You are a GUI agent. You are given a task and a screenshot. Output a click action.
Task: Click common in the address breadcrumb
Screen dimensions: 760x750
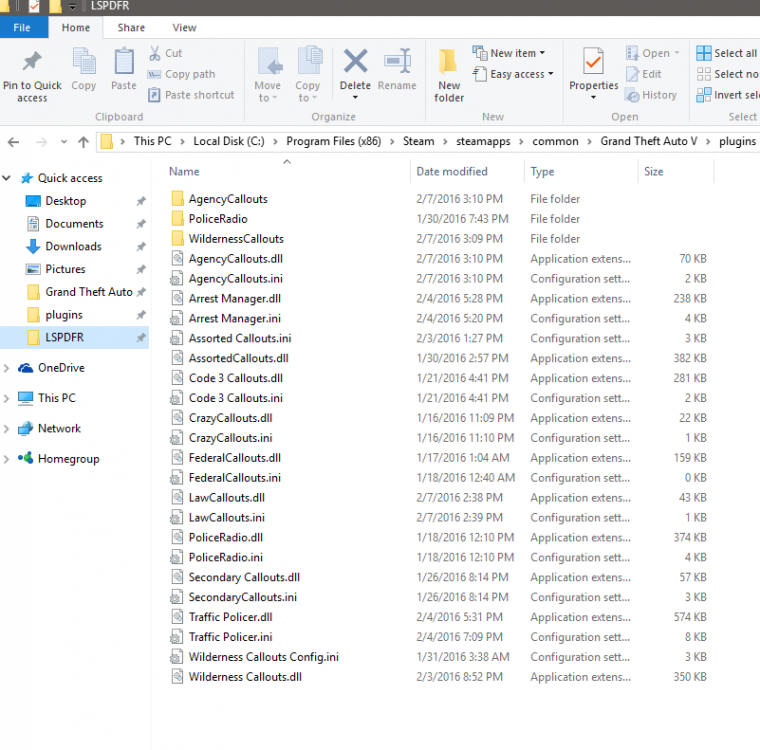(555, 141)
